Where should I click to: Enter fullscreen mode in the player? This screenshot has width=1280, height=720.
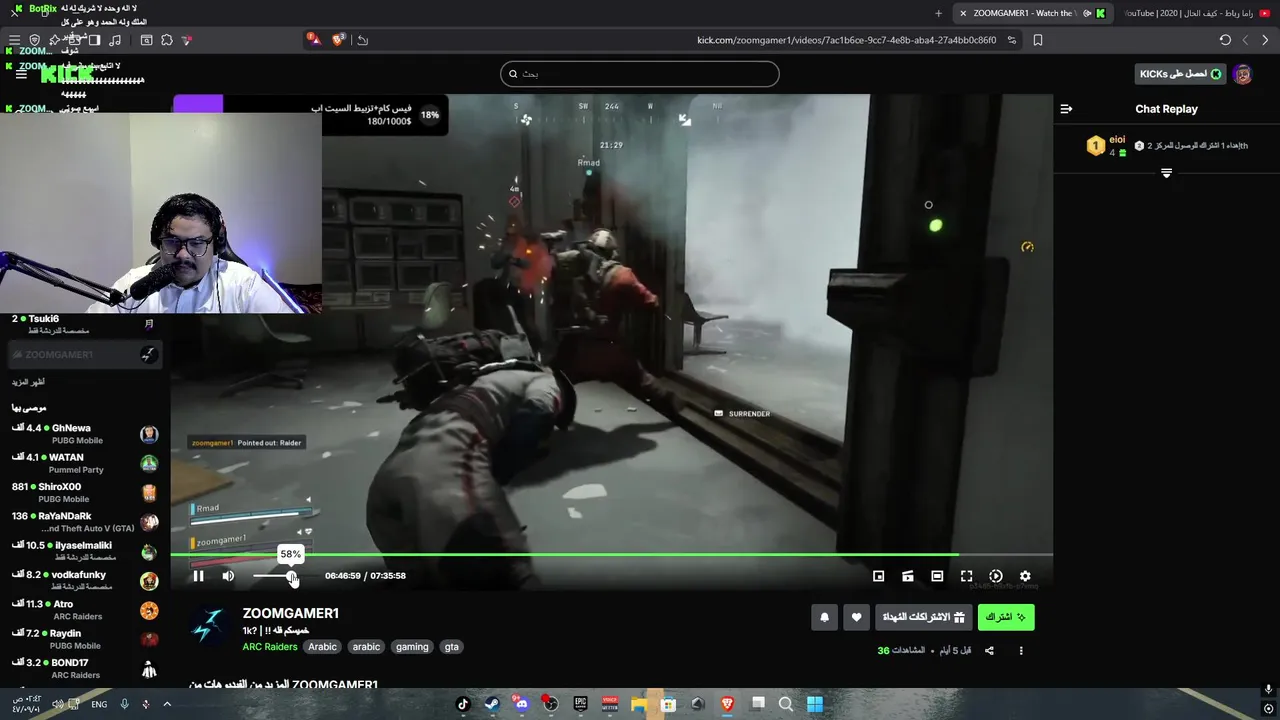[966, 576]
